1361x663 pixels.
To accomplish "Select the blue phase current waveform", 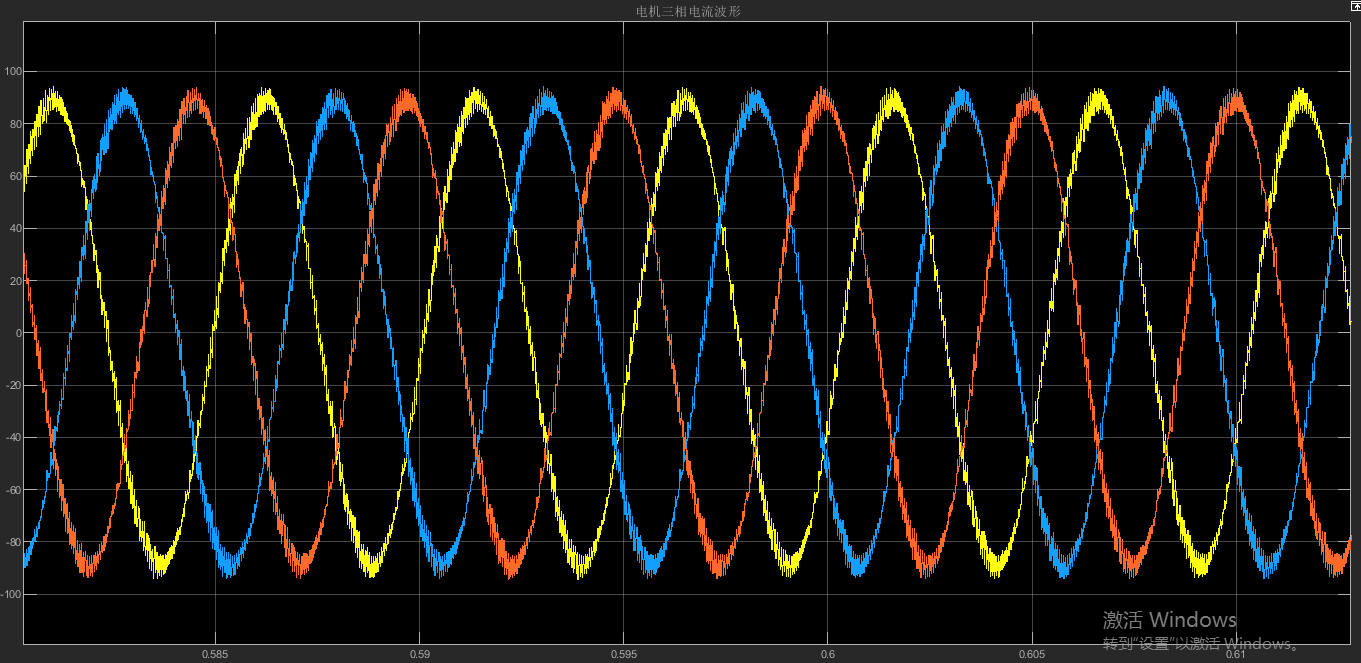I will pos(124,95).
